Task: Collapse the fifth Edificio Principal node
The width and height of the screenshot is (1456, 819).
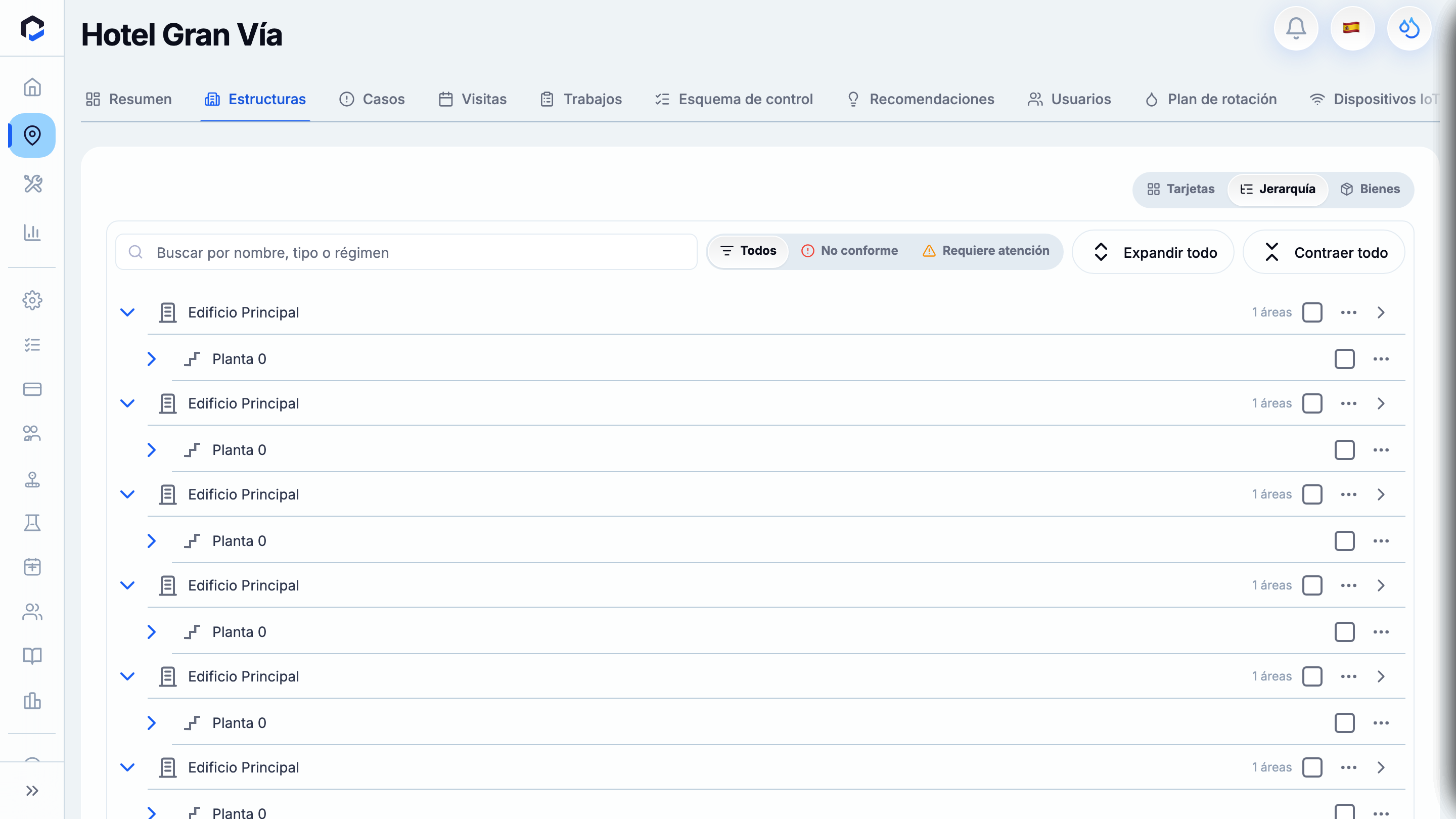Action: tap(128, 676)
